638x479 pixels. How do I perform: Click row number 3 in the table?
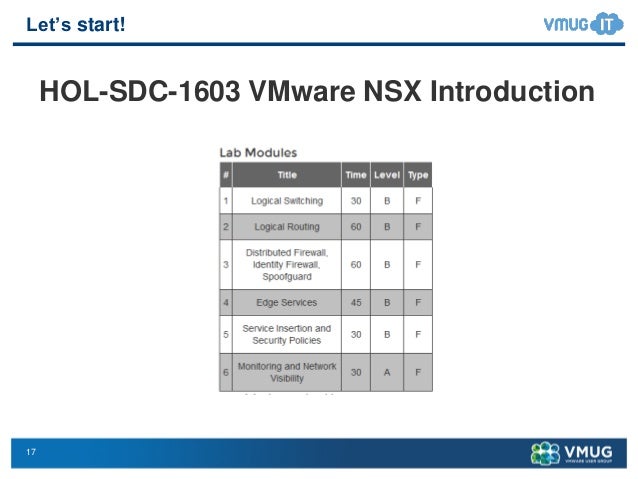point(226,265)
